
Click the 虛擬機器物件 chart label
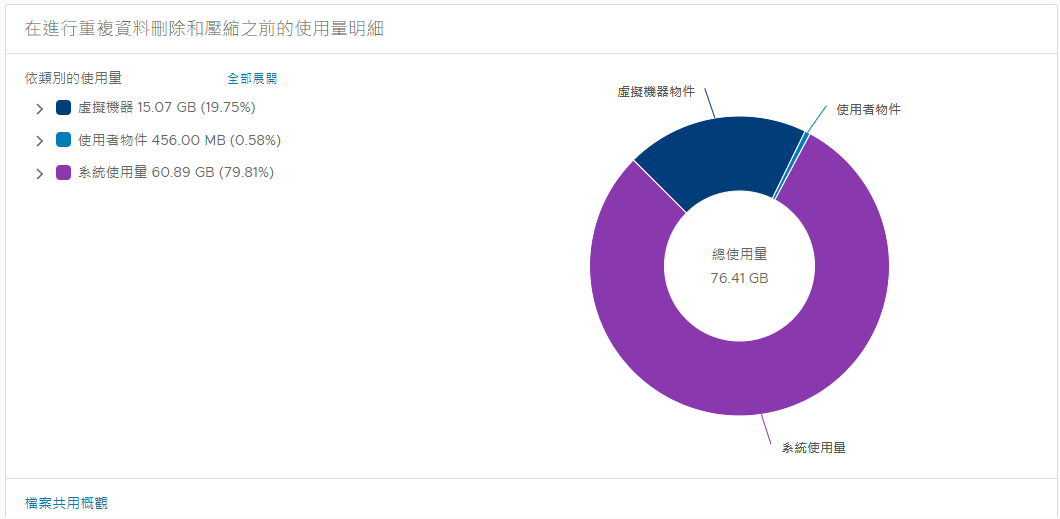[656, 91]
